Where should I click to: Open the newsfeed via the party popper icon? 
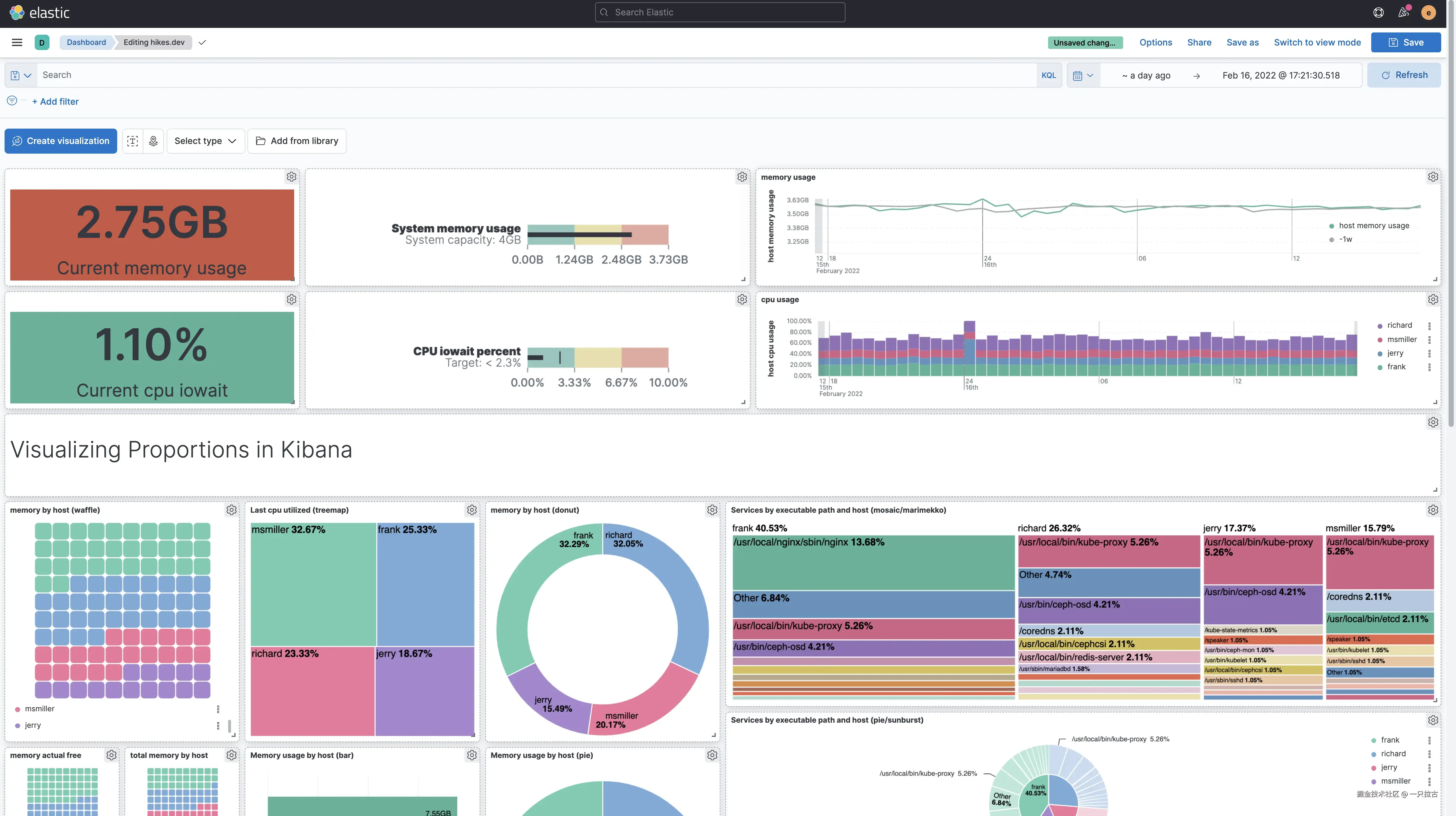pos(1403,12)
